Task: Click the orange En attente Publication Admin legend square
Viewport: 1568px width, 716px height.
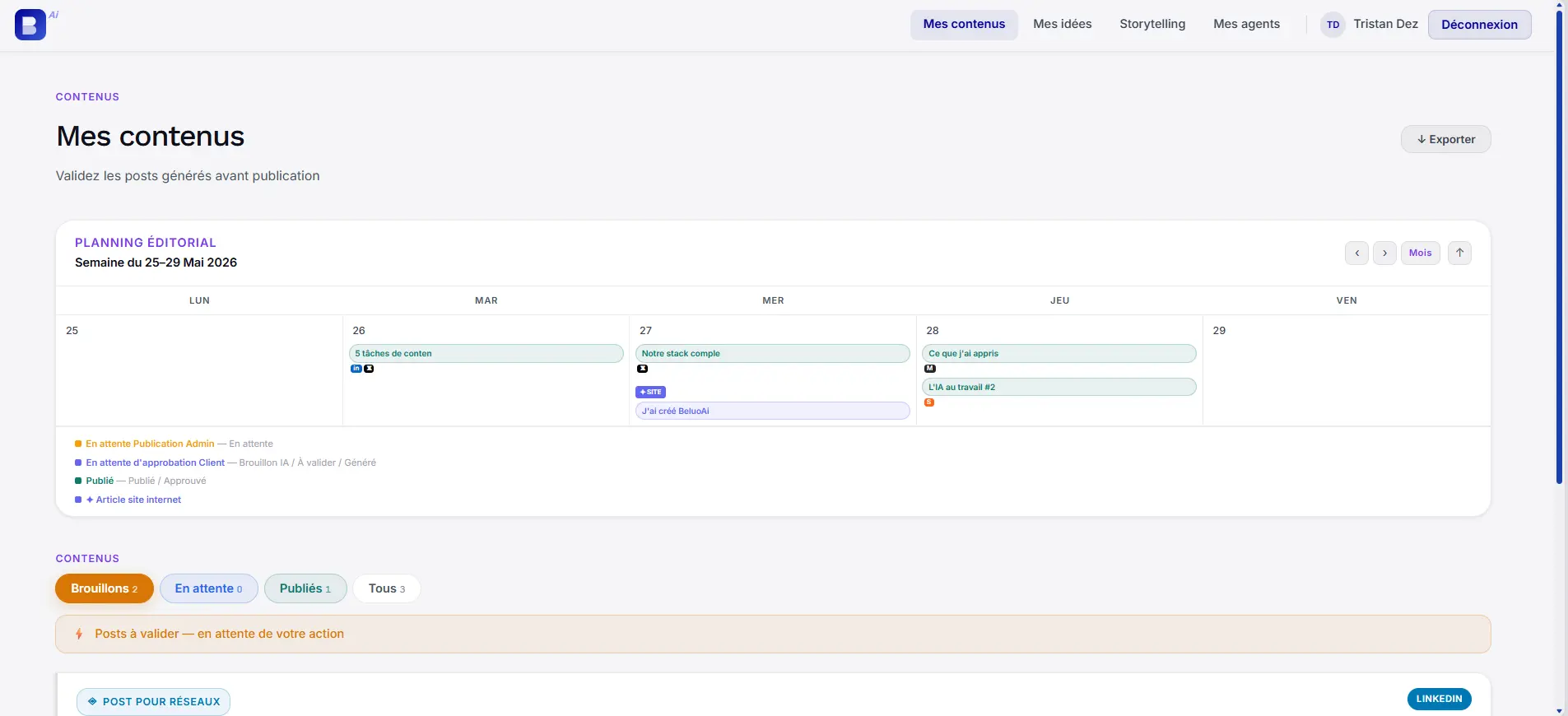Action: (x=78, y=444)
